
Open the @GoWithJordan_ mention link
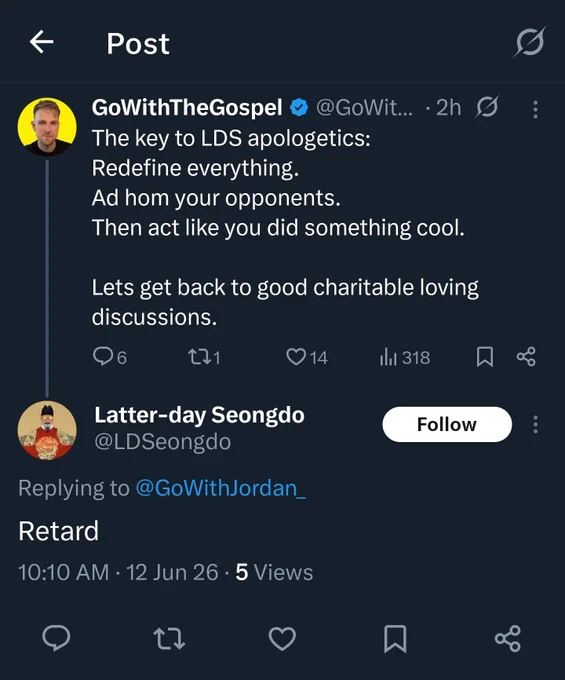[x=221, y=488]
